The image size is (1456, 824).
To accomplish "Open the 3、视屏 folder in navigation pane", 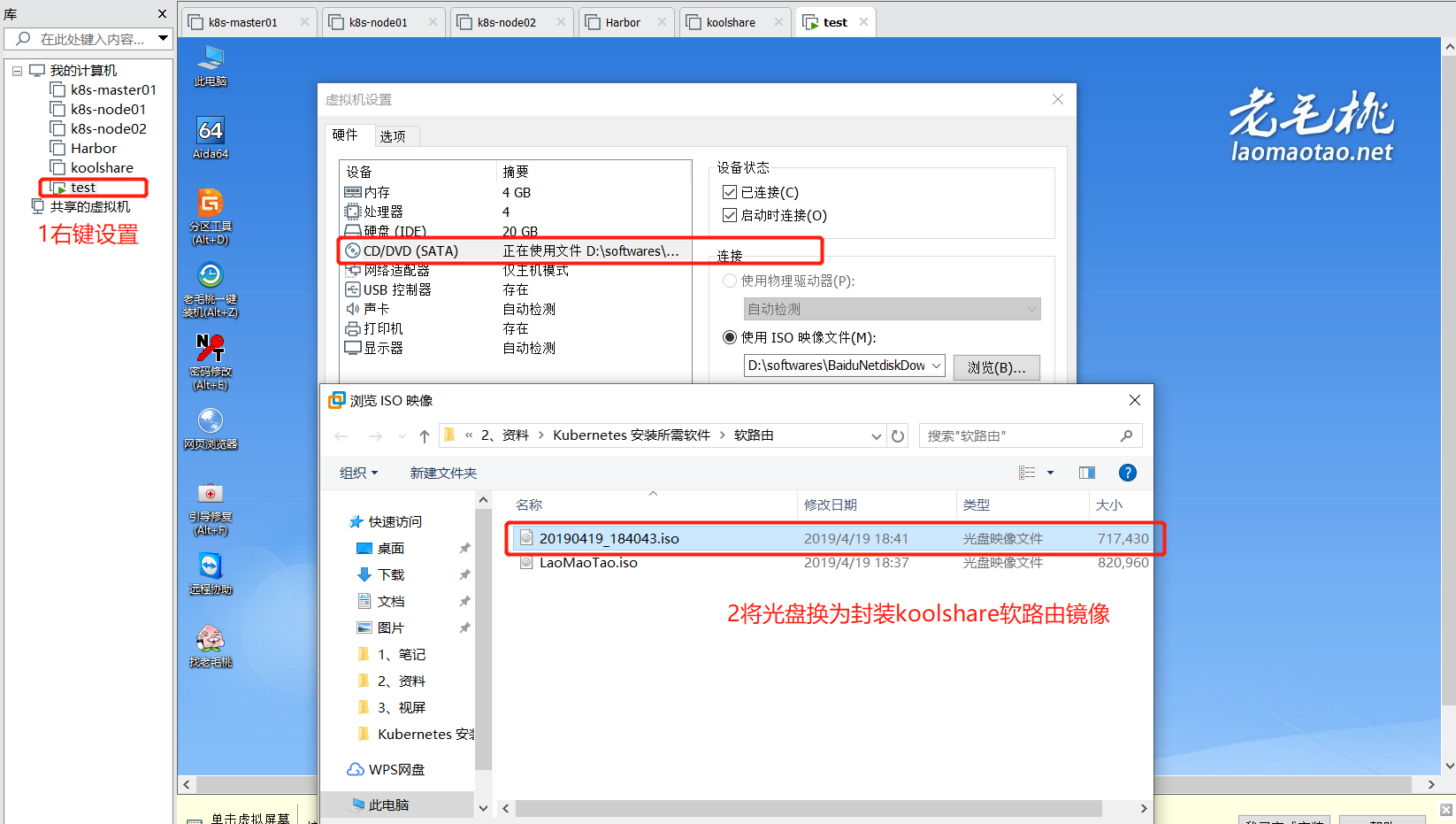I will tap(393, 707).
